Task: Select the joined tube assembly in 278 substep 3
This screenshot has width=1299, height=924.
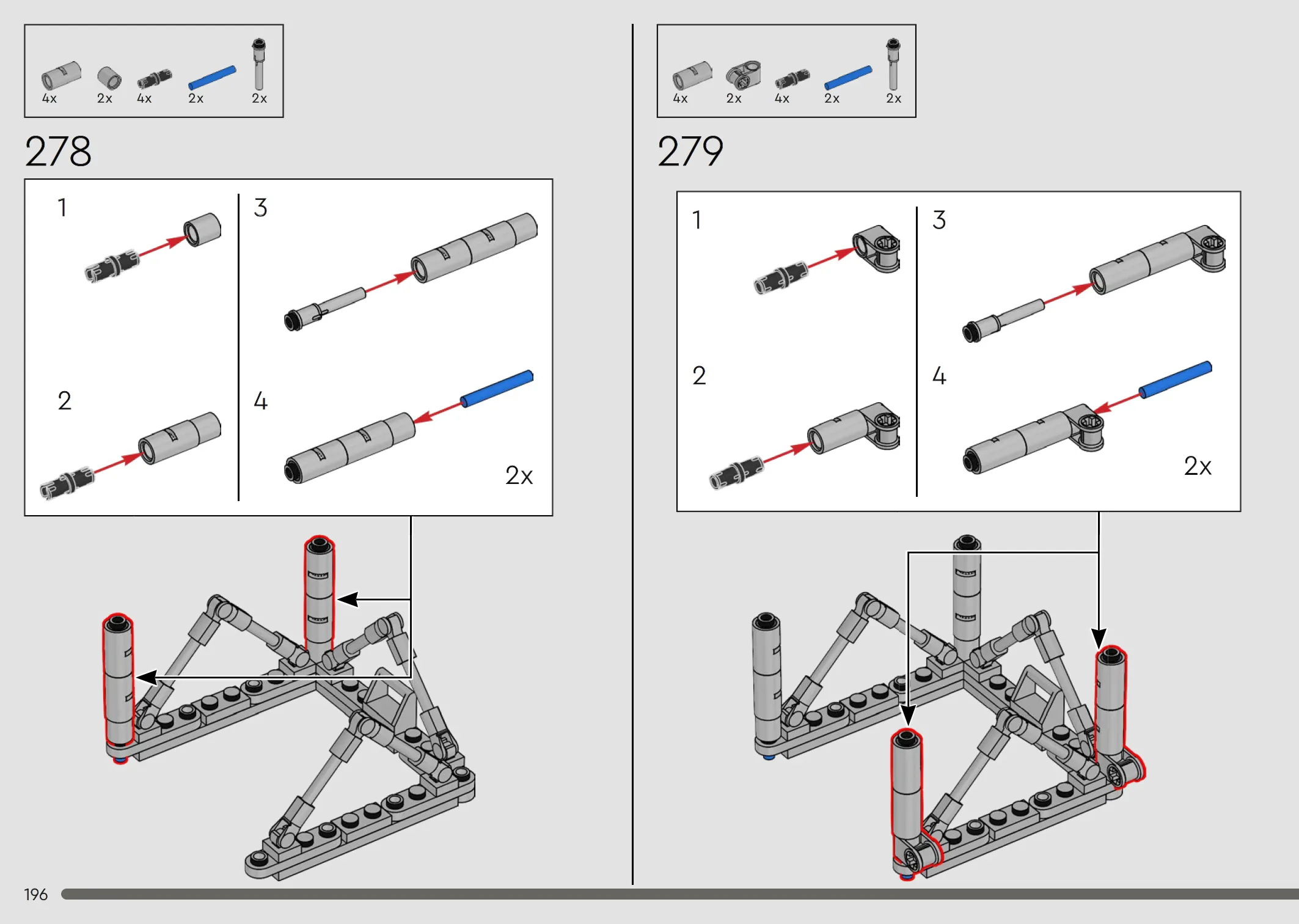Action: click(474, 248)
